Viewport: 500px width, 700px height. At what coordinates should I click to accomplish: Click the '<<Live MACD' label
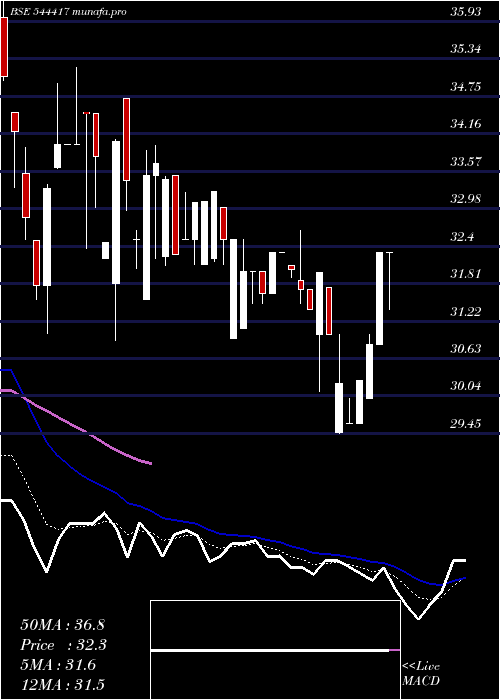[421, 674]
